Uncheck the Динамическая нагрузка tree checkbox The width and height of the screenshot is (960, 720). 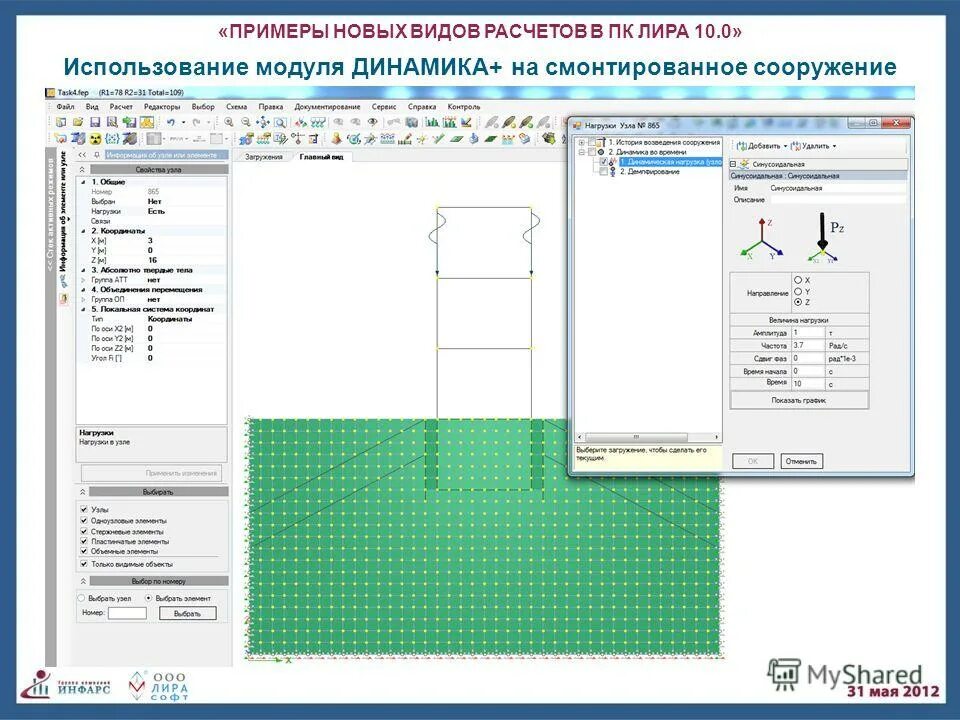(x=604, y=162)
